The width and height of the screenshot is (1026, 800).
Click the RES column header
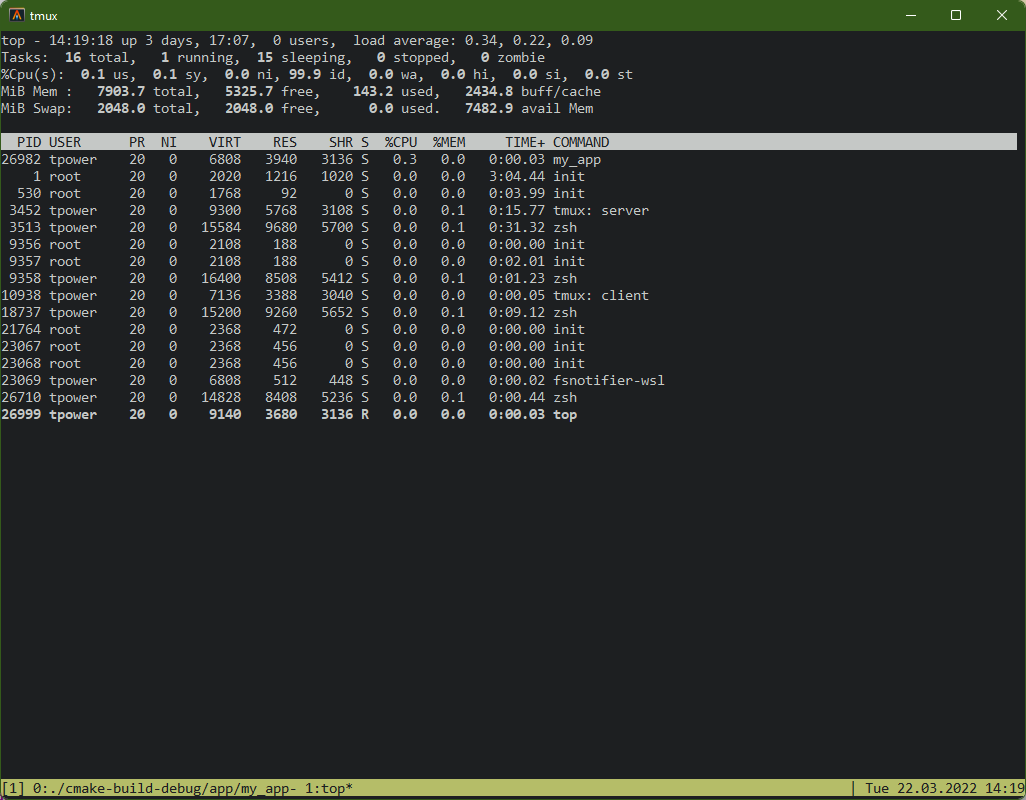284,141
